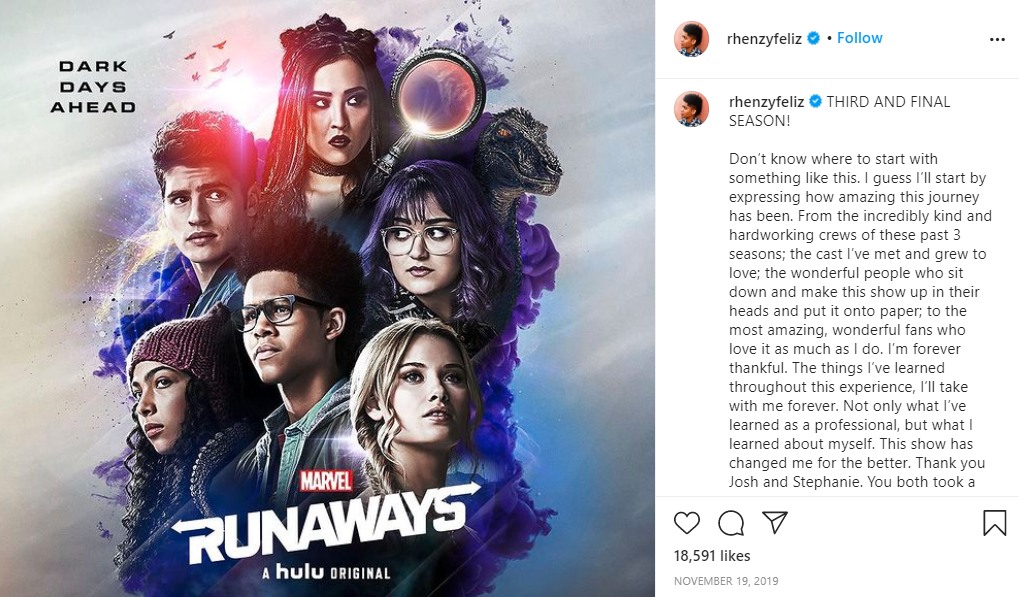
Task: Open more options three-dot menu
Action: (x=997, y=40)
